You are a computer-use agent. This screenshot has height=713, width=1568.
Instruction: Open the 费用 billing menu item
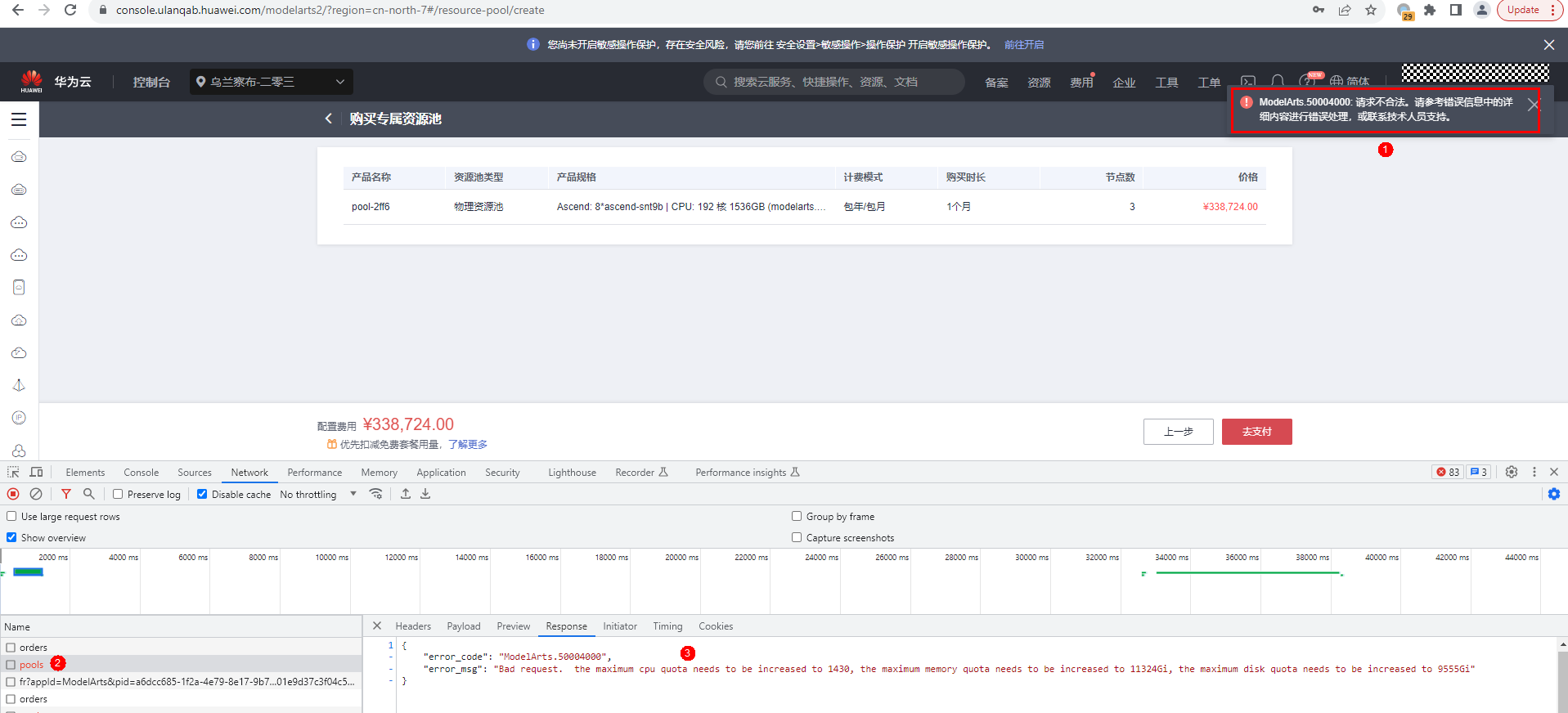1081,82
